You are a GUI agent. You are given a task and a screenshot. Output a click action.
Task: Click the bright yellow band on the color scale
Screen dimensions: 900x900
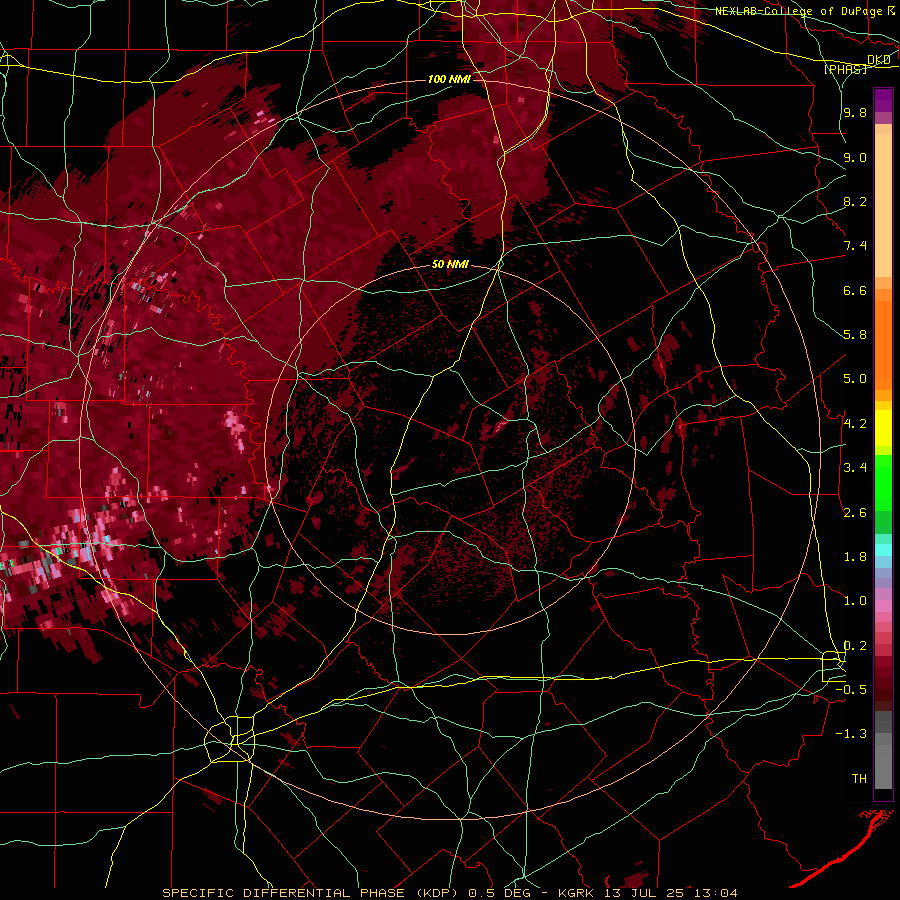(x=883, y=428)
